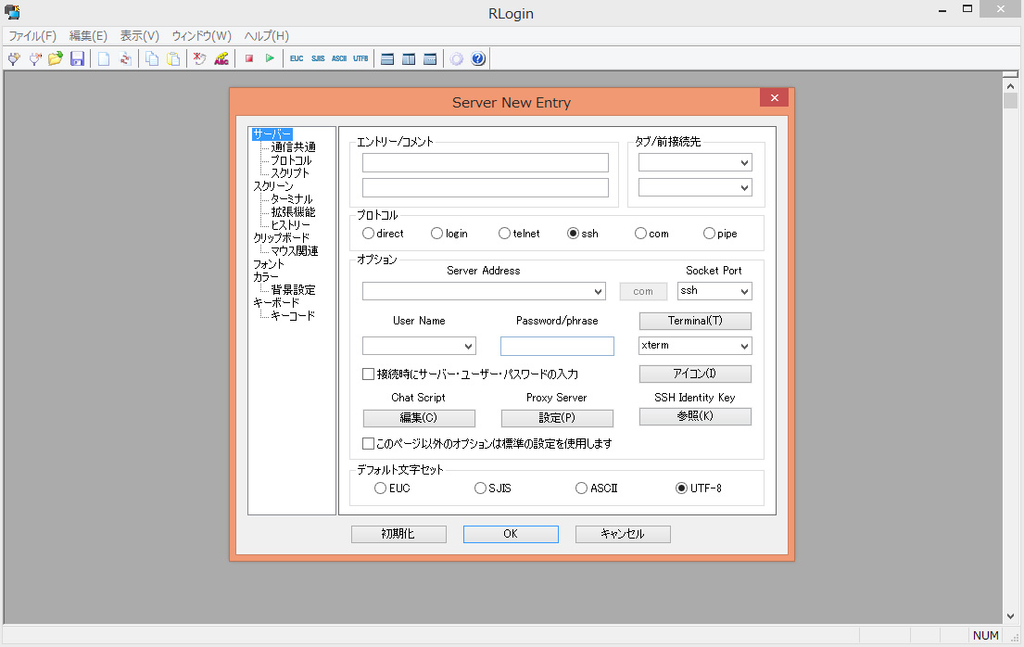Check このページ以外のオプションは標準の設定を使用します
Viewport: 1024px width, 647px height.
pyautogui.click(x=368, y=443)
